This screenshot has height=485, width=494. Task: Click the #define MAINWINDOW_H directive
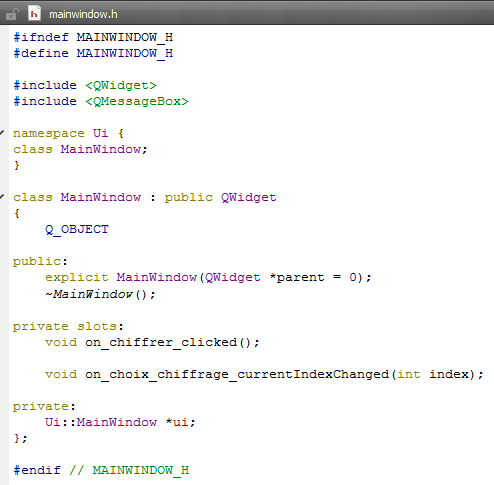[93, 53]
